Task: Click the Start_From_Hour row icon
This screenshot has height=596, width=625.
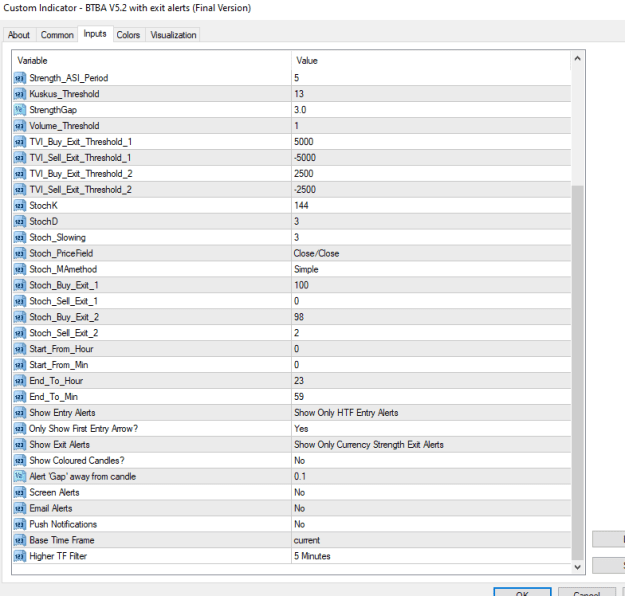Action: coord(20,349)
